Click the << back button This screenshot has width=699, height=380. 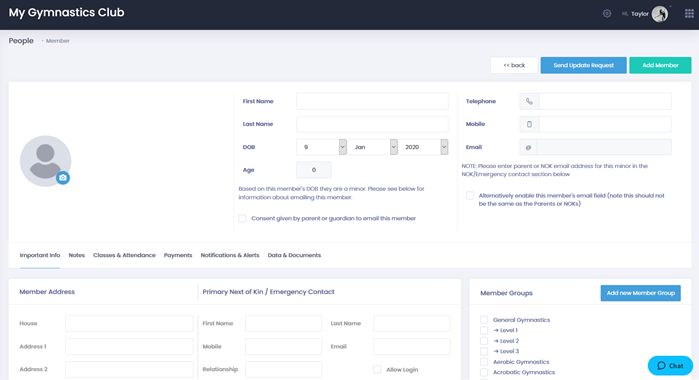(x=514, y=65)
